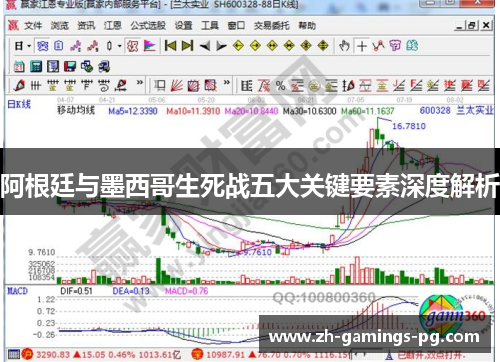The image size is (500, 362).
Task: Open the 工具 menu
Action: pyautogui.click(x=210, y=26)
